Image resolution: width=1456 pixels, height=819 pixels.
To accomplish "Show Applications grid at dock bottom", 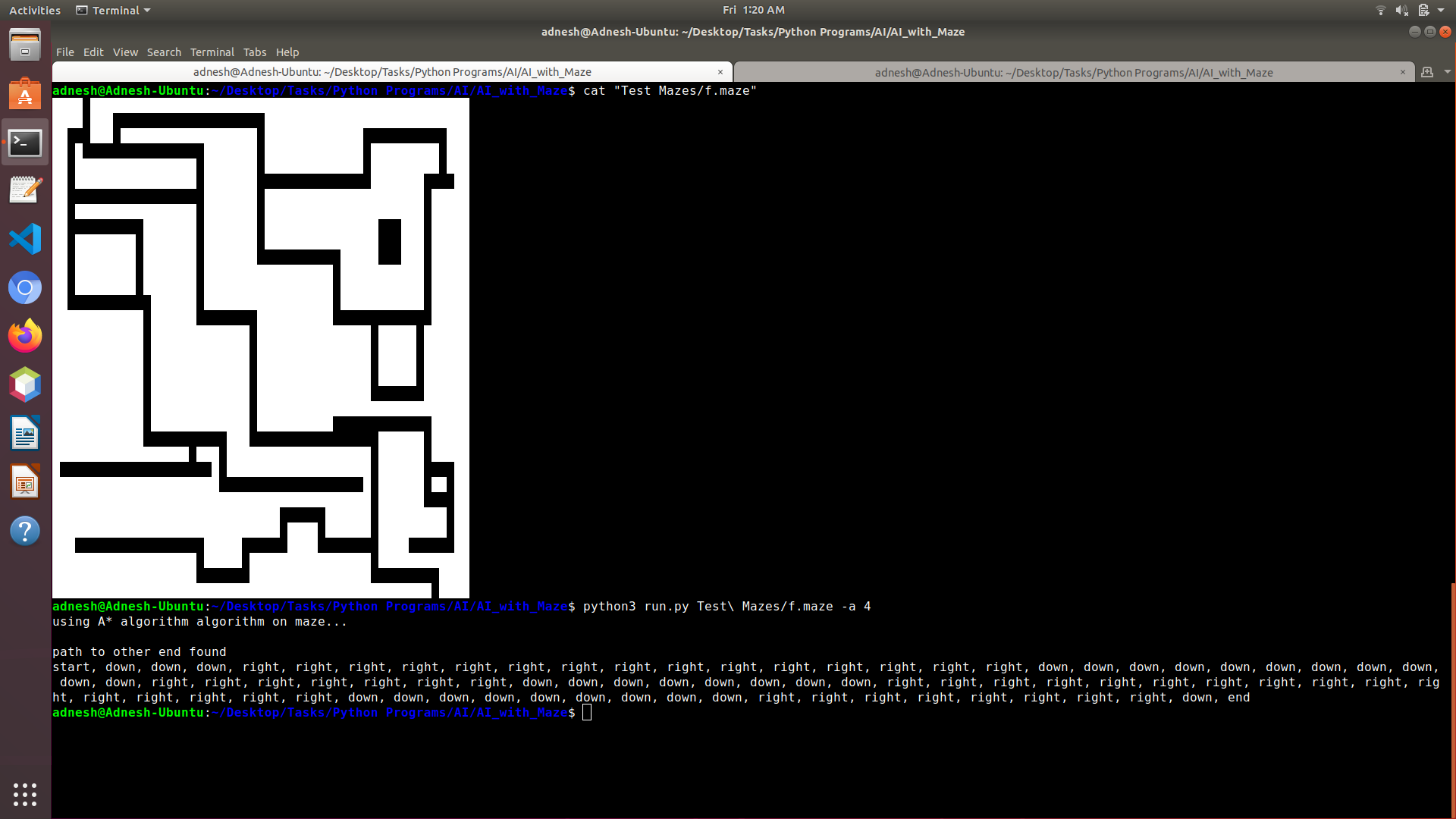I will [25, 794].
